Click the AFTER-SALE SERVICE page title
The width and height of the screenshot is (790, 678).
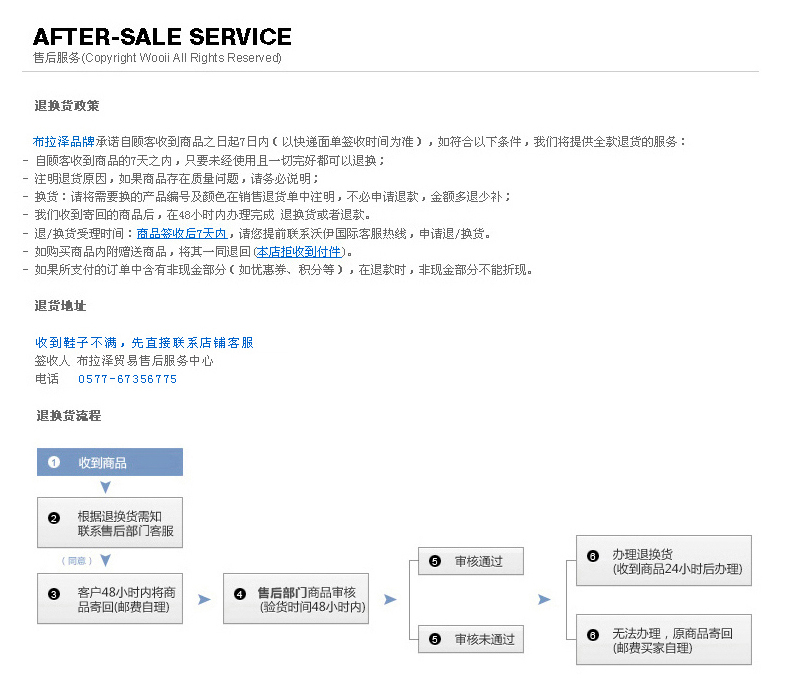click(x=162, y=37)
